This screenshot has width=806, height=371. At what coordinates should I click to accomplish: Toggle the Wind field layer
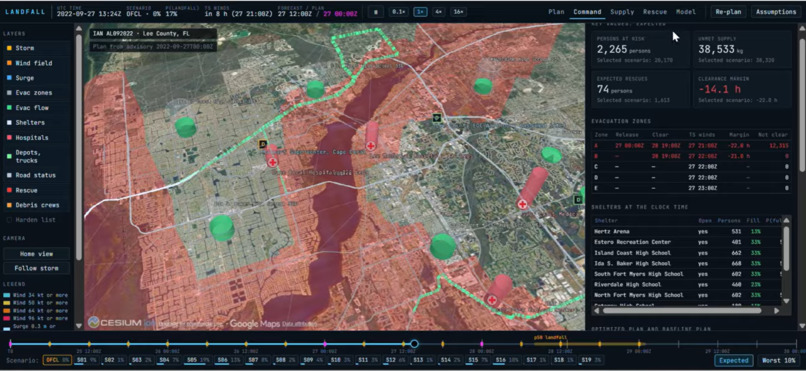[x=36, y=63]
